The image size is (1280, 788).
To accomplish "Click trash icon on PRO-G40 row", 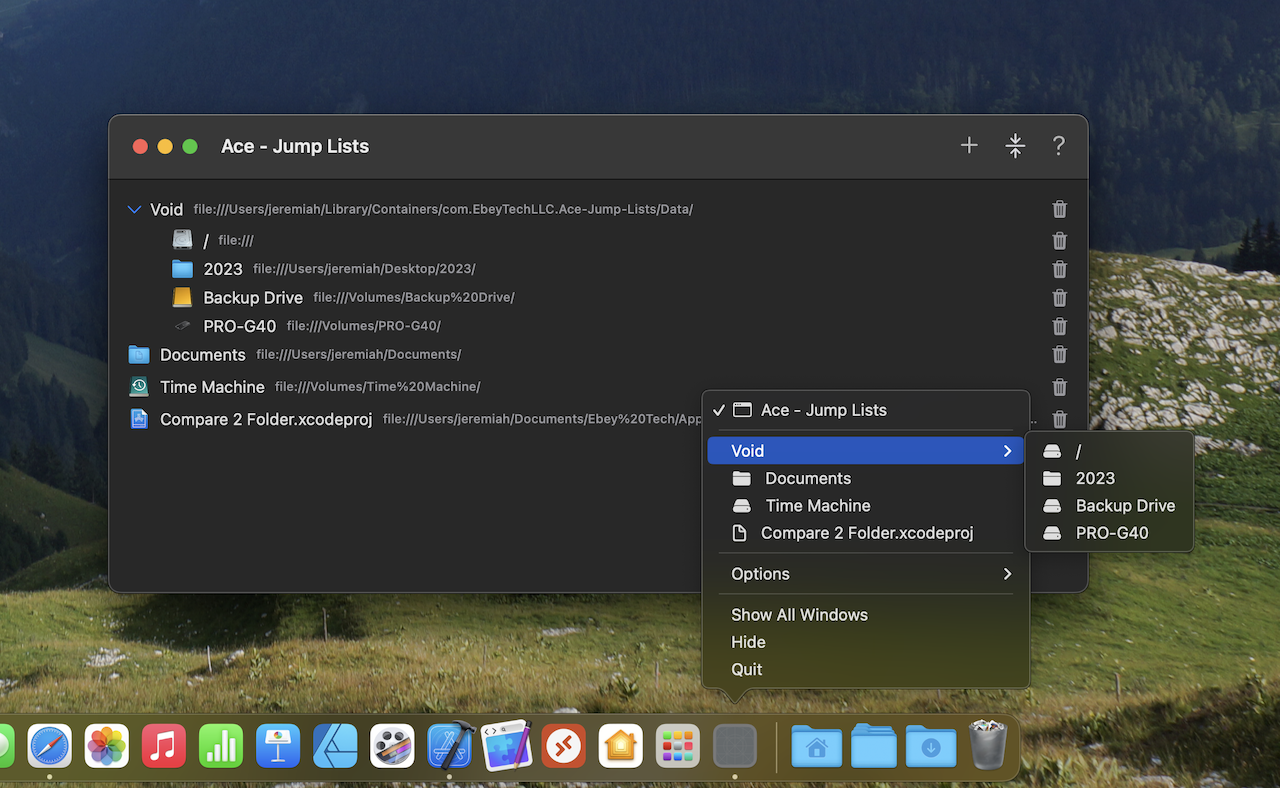I will [1060, 326].
